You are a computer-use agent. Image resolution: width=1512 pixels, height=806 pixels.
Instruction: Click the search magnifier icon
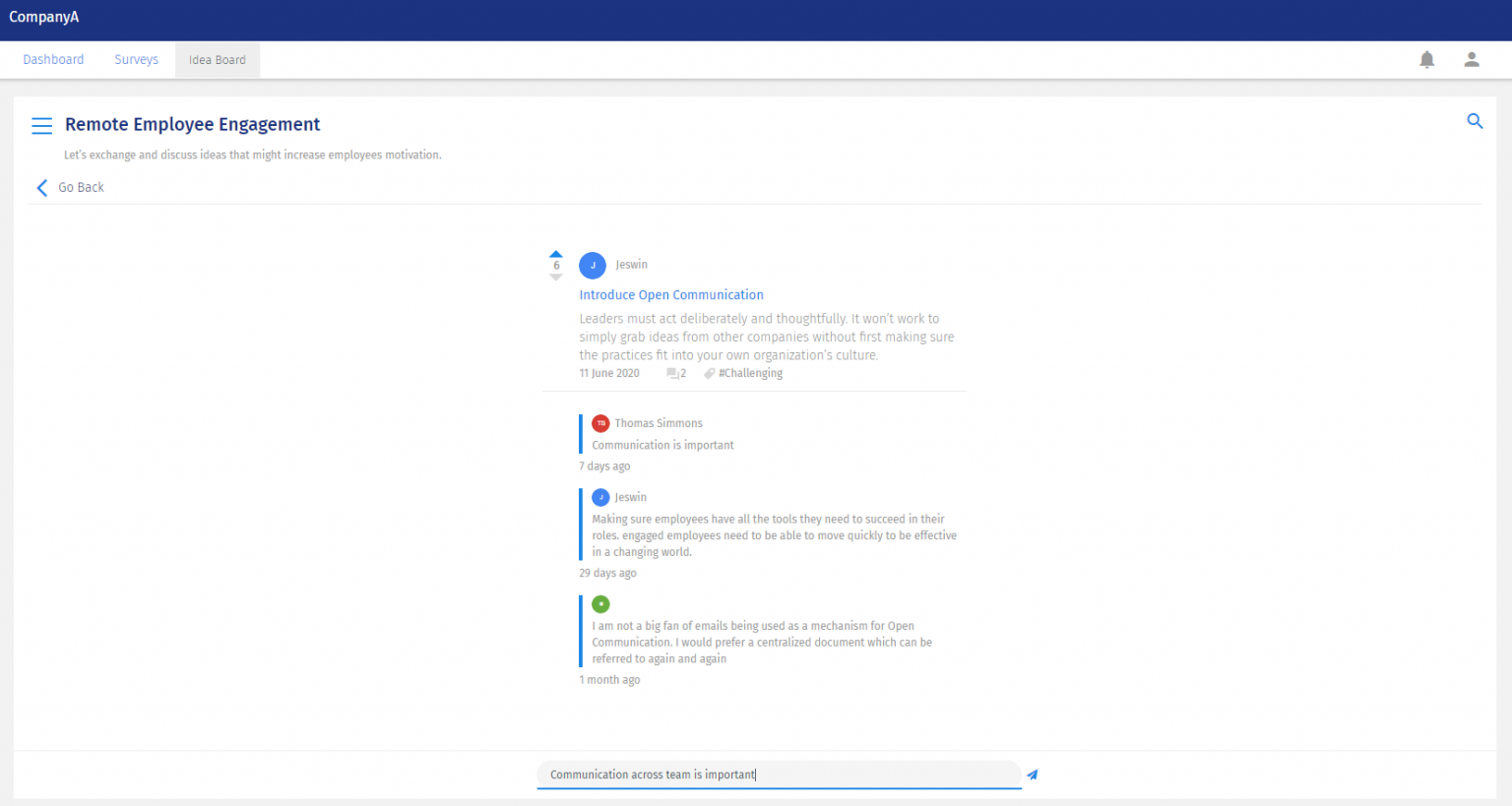(x=1474, y=121)
